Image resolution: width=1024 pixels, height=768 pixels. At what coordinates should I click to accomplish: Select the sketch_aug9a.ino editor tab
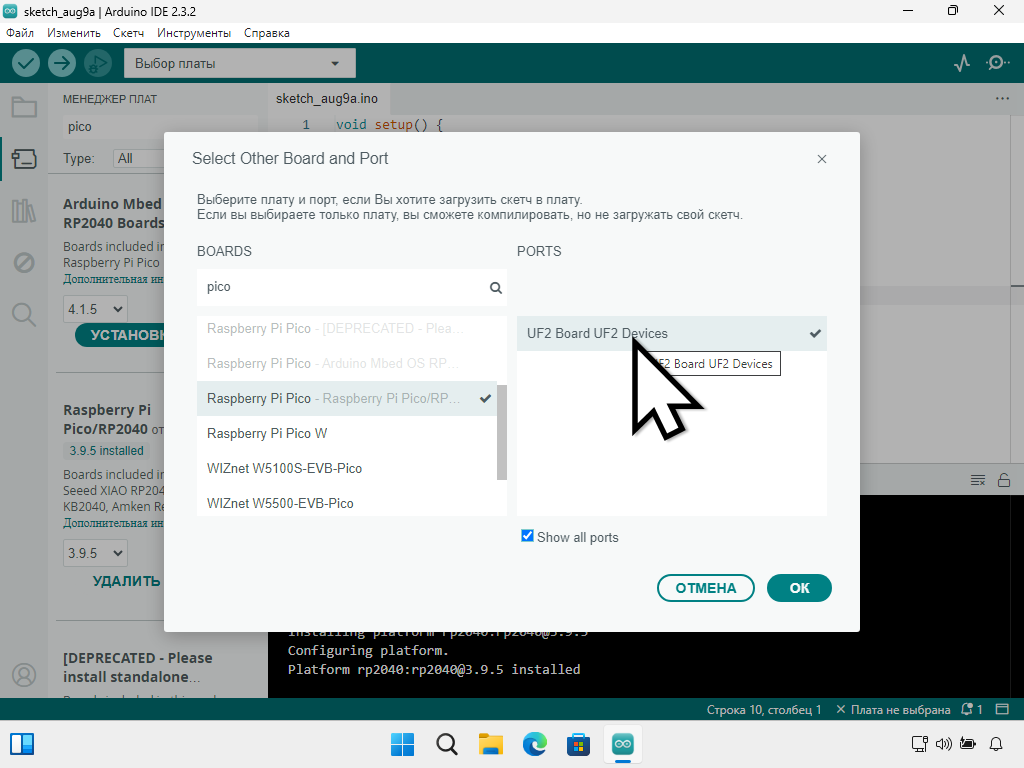tap(327, 99)
